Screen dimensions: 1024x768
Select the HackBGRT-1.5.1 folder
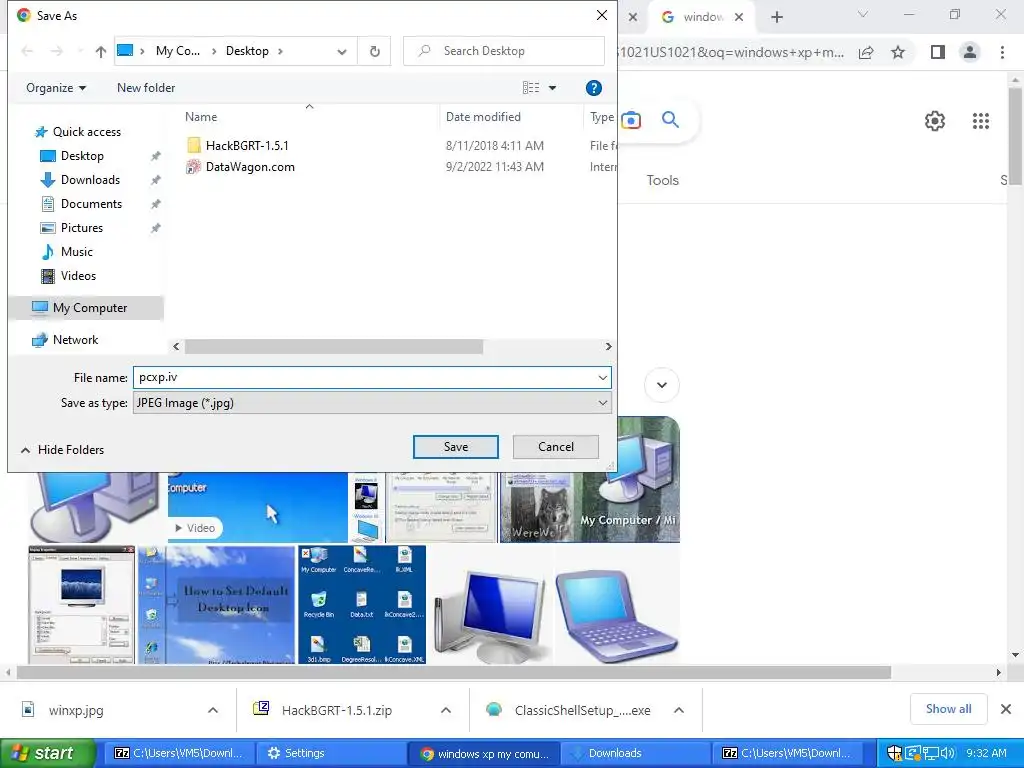(x=247, y=146)
